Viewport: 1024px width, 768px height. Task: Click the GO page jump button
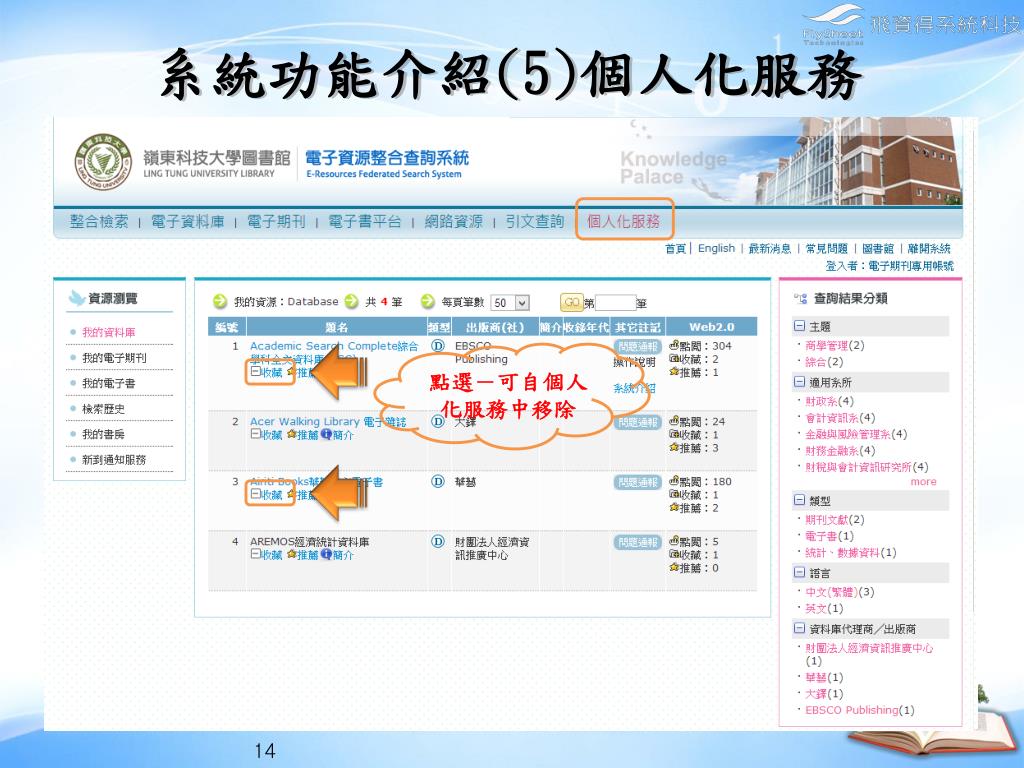coord(571,302)
